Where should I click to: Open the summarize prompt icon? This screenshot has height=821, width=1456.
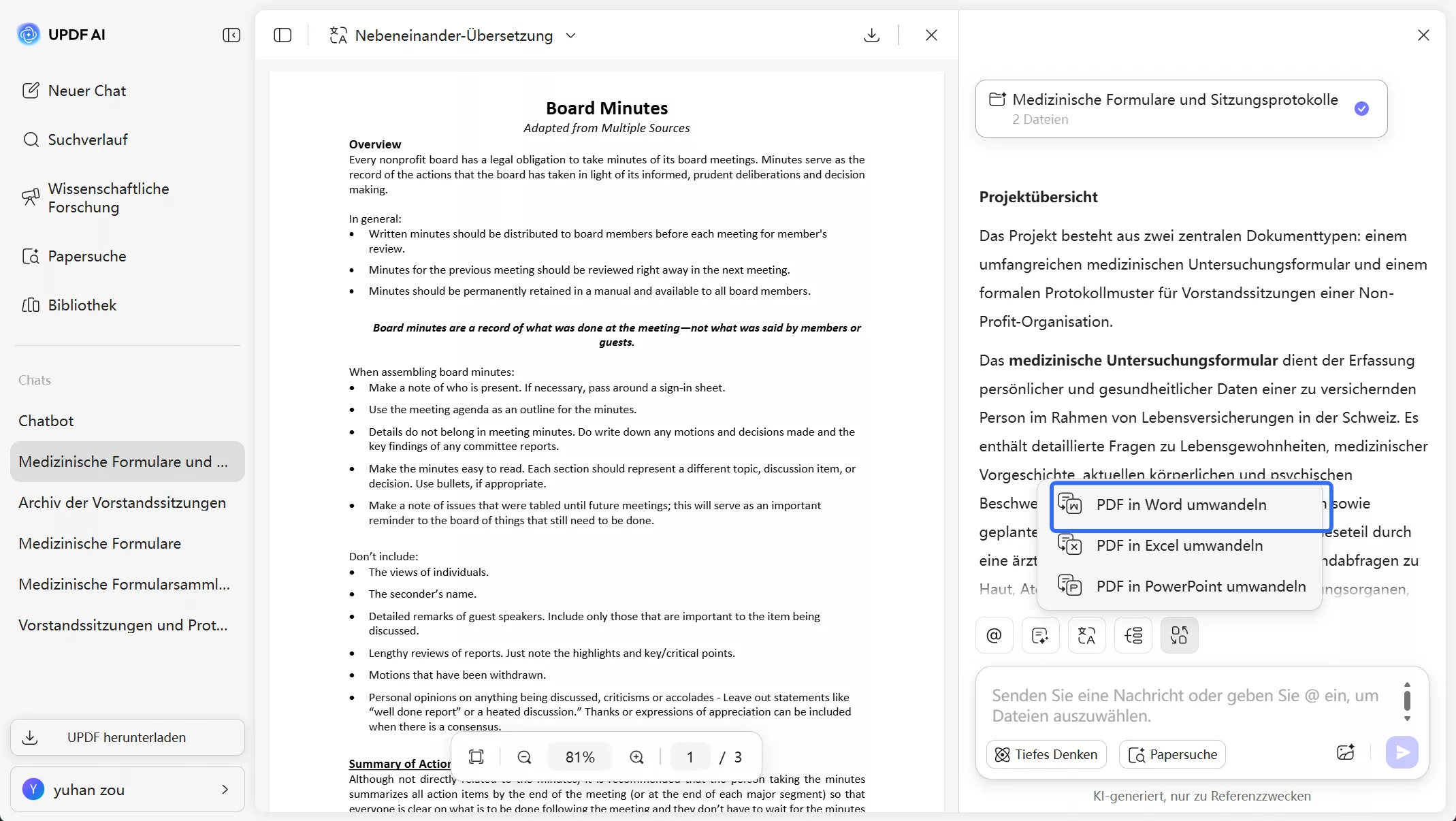click(x=1039, y=634)
